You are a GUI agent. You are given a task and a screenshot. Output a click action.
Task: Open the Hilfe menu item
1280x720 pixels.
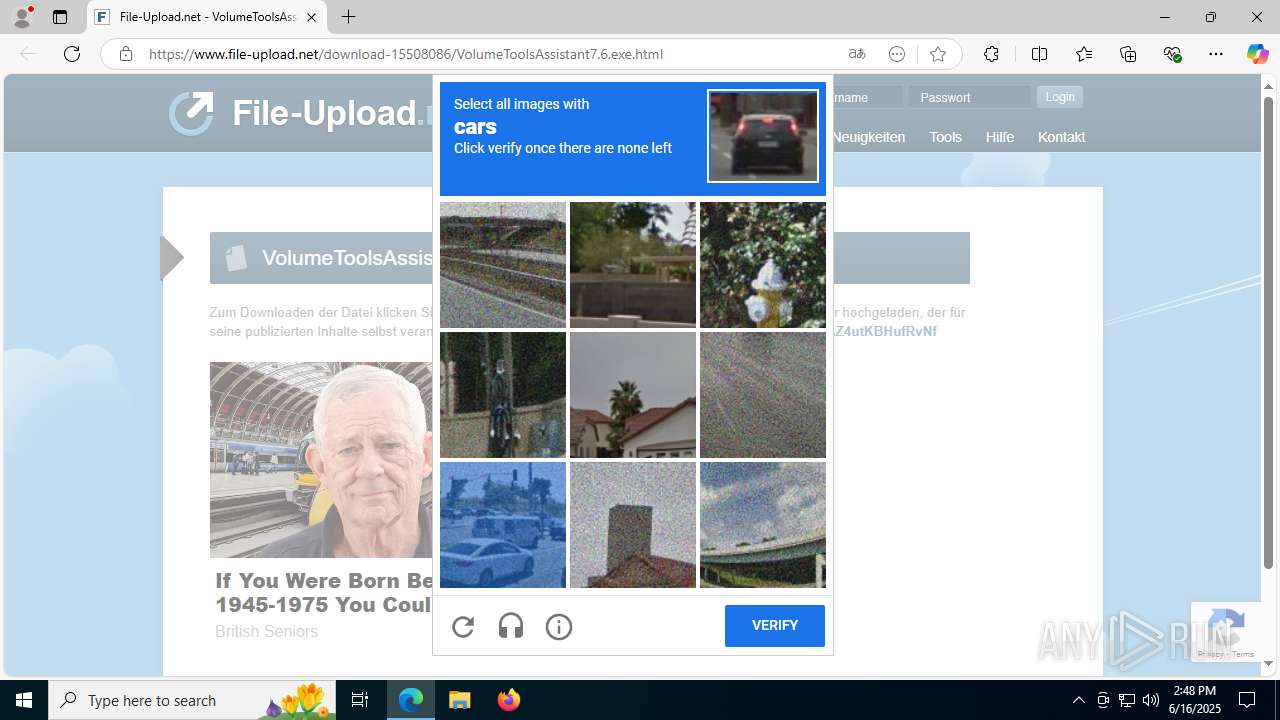(999, 137)
